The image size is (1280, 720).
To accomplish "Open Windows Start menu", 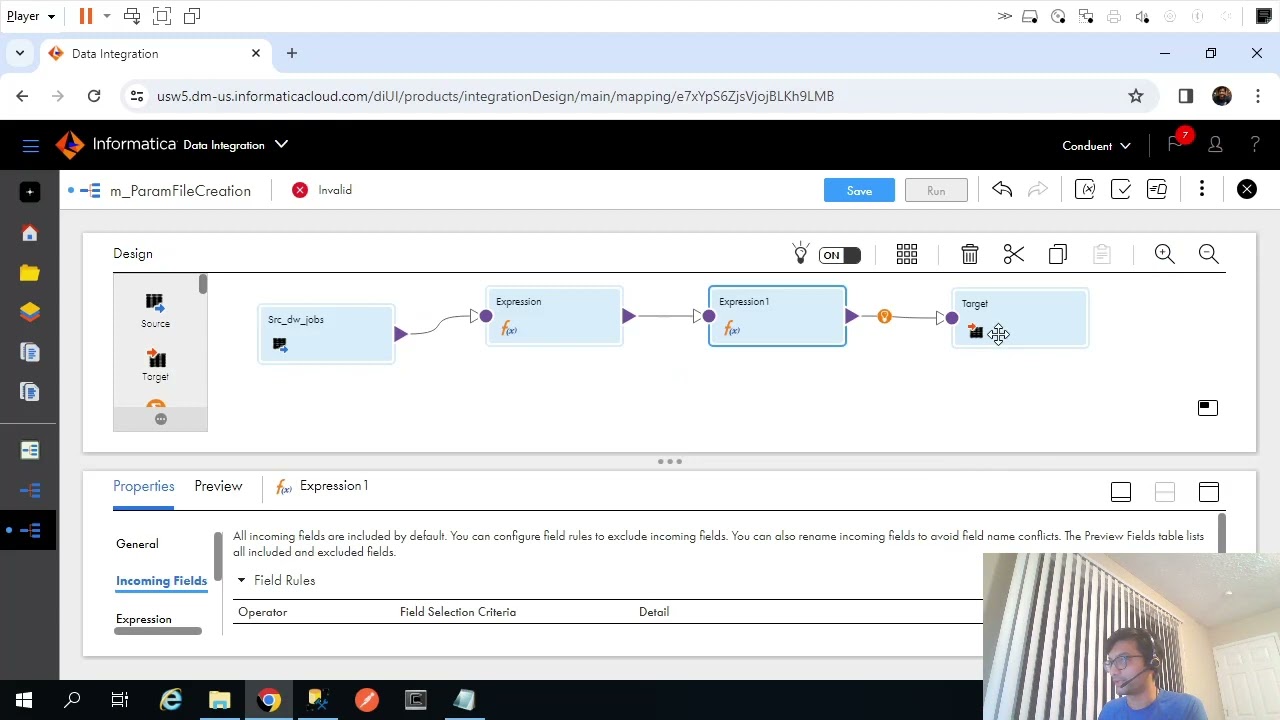I will click(x=24, y=700).
